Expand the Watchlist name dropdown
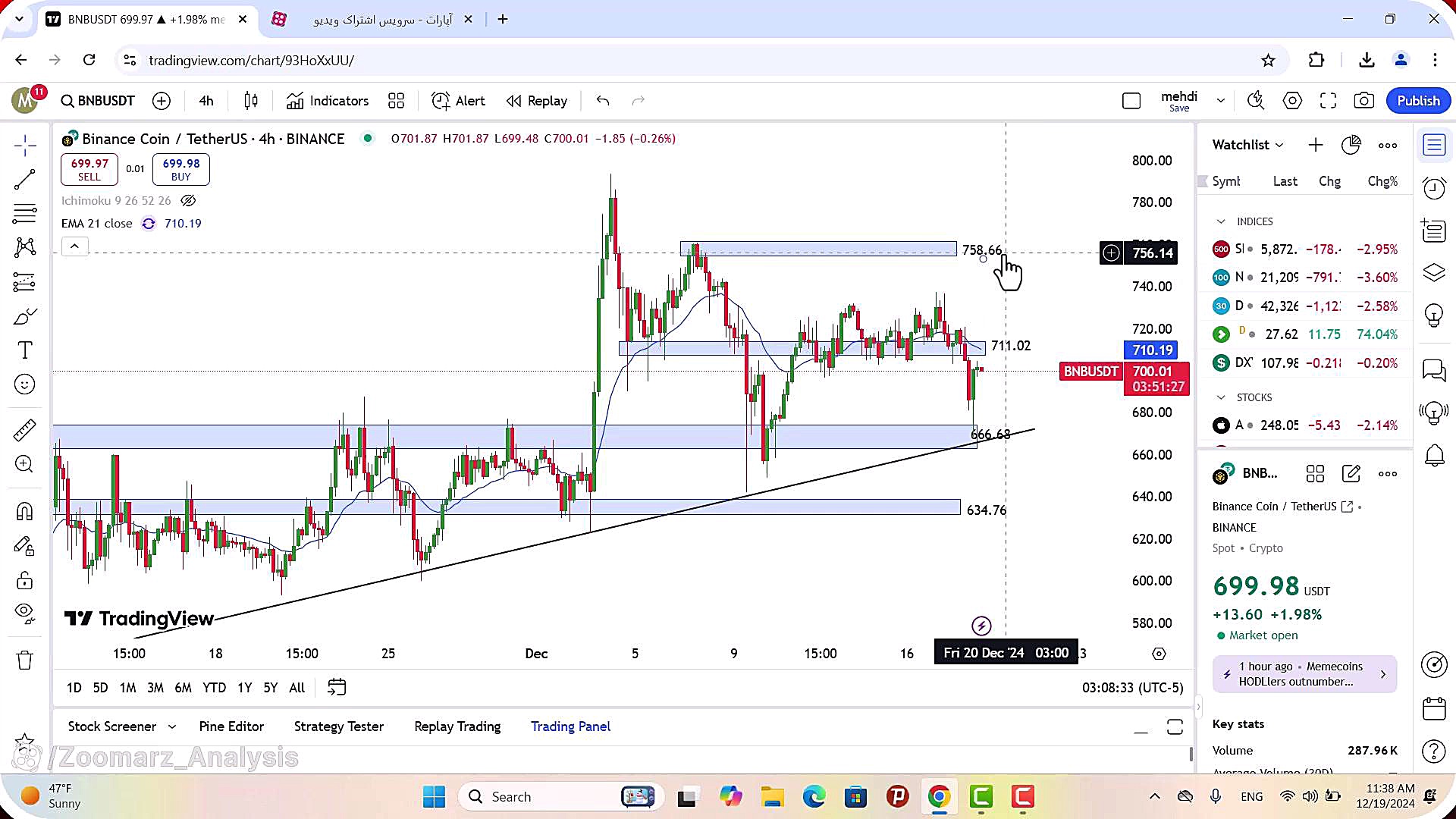1456x819 pixels. click(1247, 145)
